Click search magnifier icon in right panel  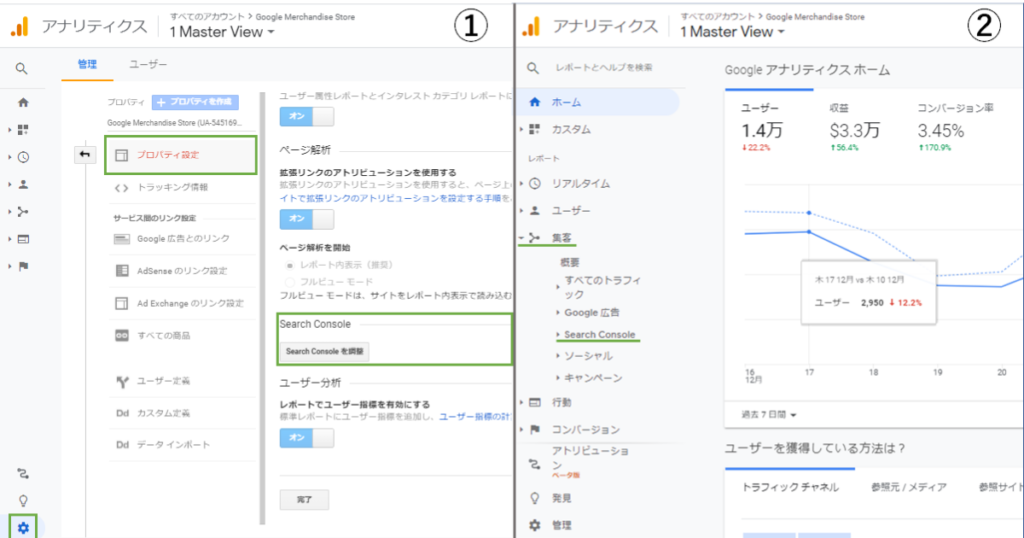[x=534, y=68]
